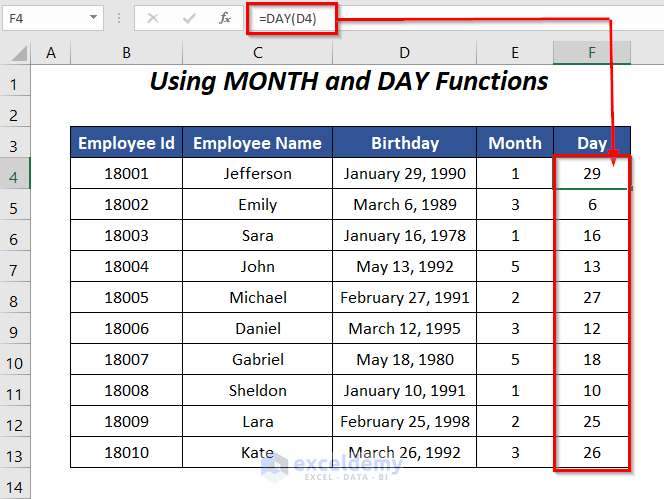
Task: Open the Insert Function fx icon
Action: point(225,18)
